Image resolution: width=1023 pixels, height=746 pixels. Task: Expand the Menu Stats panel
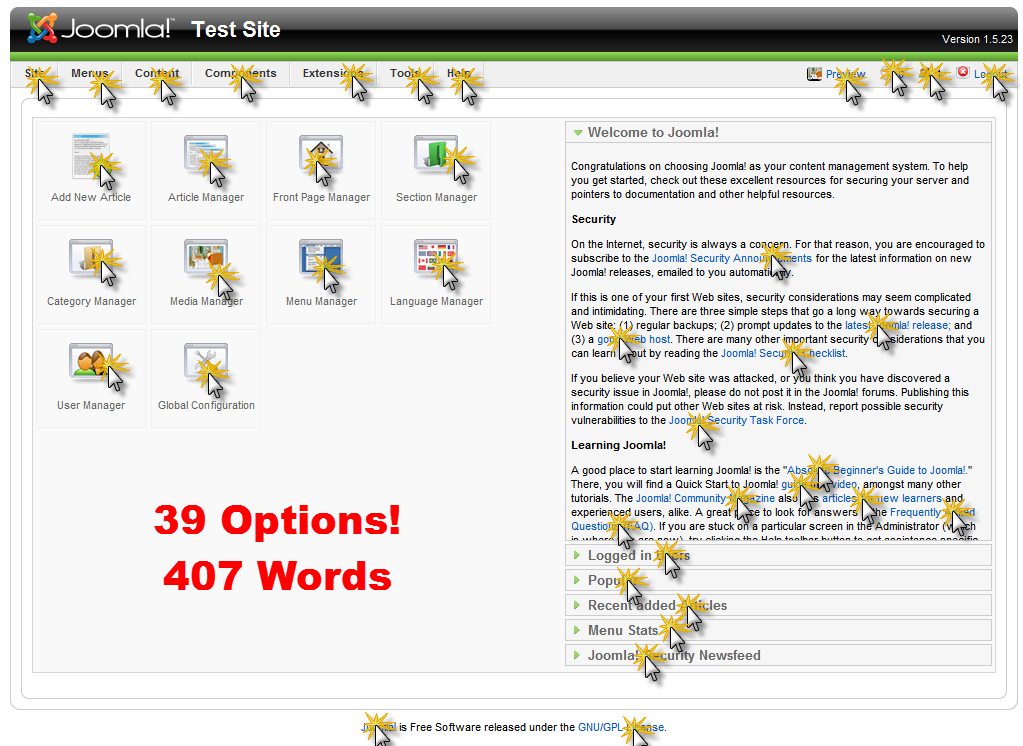point(778,630)
